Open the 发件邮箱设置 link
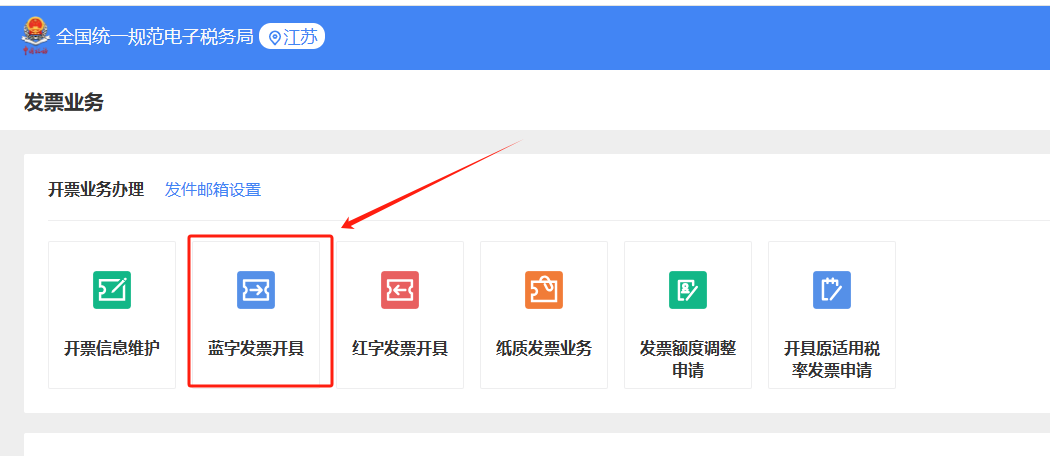The height and width of the screenshot is (456, 1050). [213, 190]
